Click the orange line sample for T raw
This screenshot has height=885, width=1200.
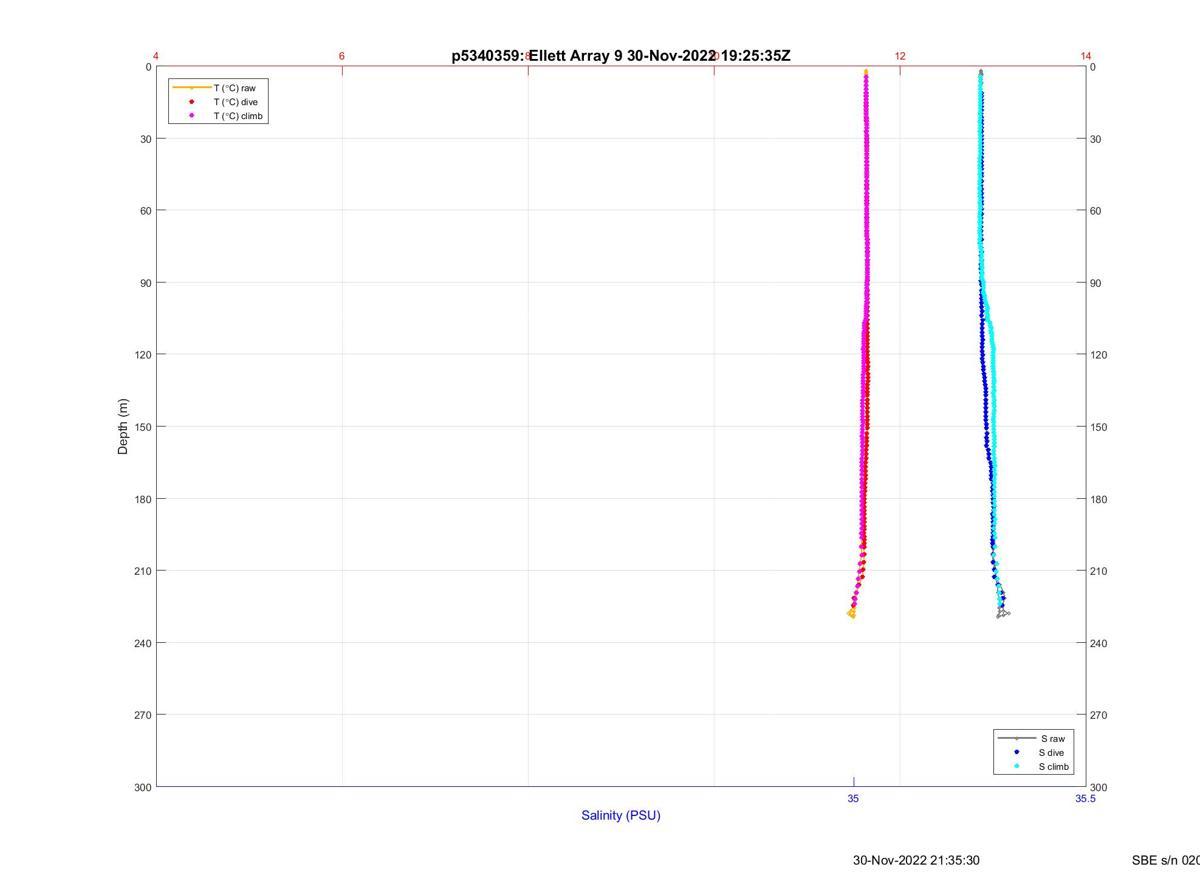tap(192, 88)
